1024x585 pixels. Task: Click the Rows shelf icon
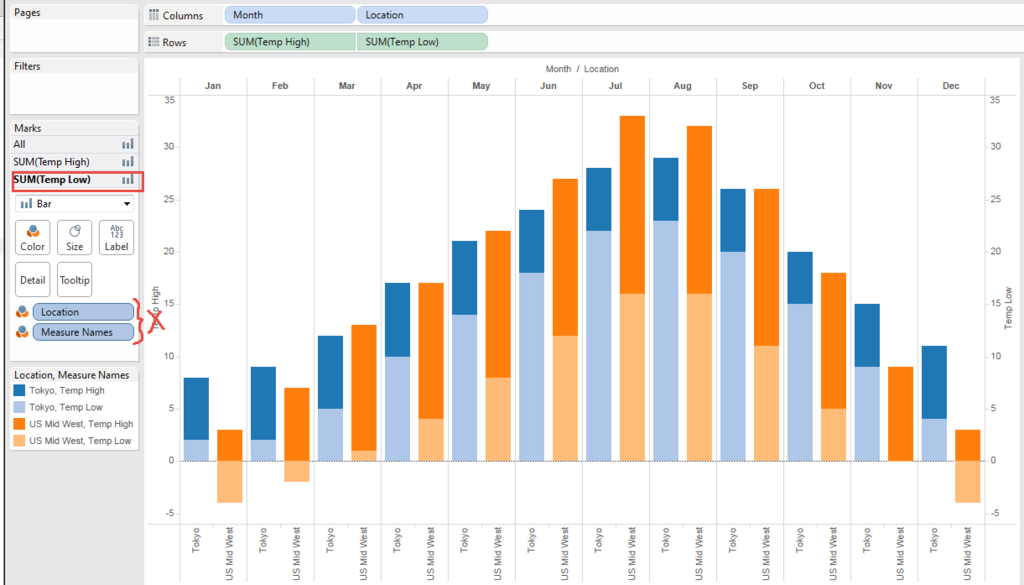pyautogui.click(x=154, y=42)
